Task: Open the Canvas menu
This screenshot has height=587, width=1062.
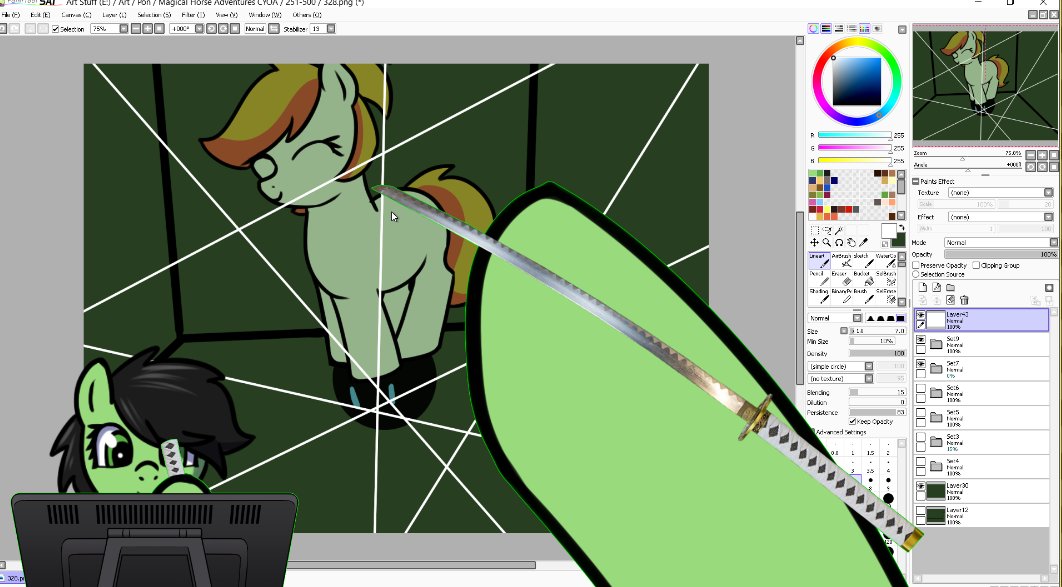Action: (76, 15)
